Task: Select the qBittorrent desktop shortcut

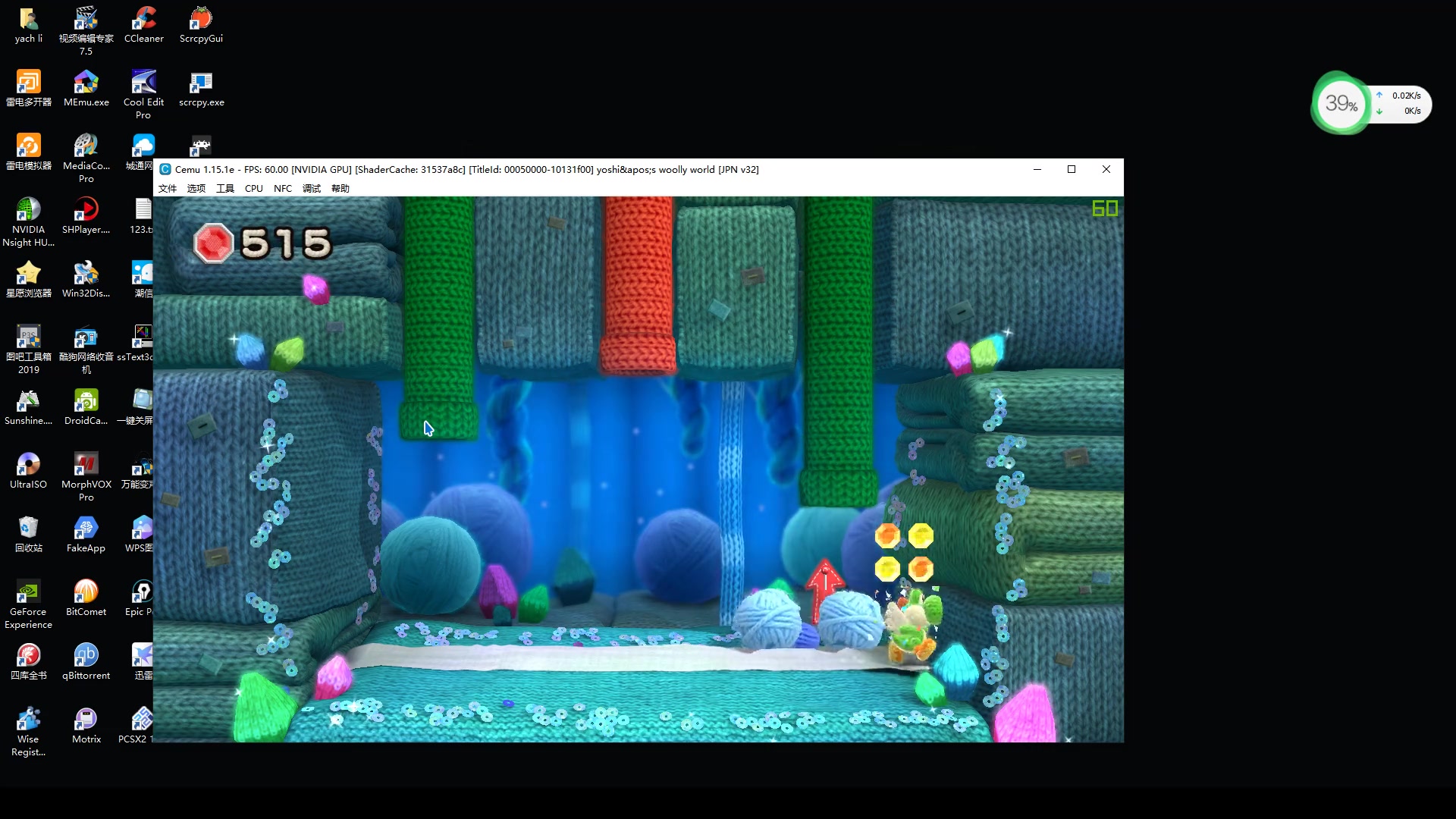Action: (86, 655)
